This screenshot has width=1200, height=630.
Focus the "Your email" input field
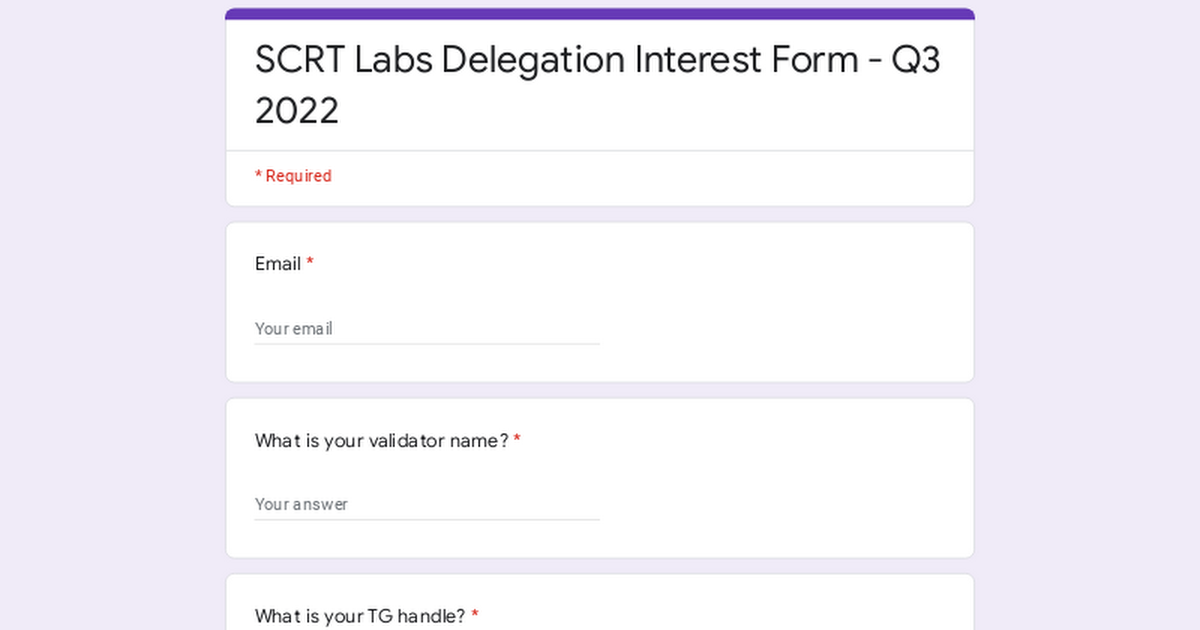427,329
